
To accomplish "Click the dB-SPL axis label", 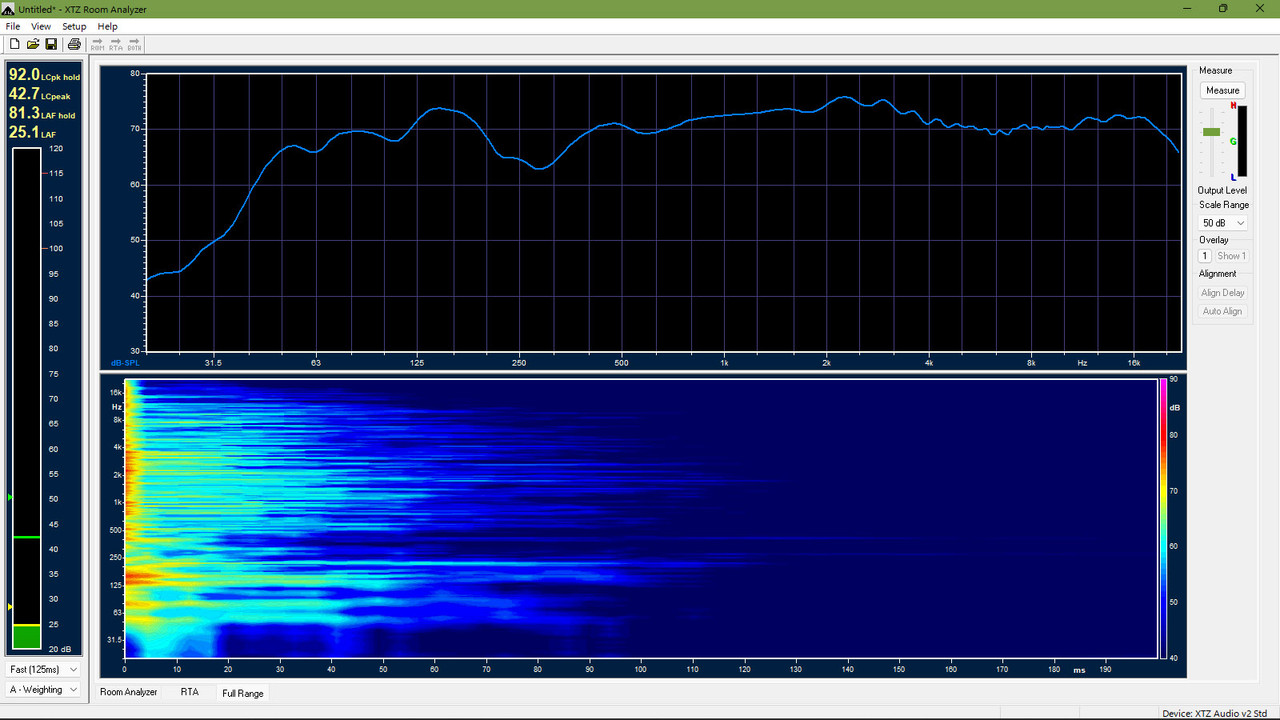I will point(125,362).
